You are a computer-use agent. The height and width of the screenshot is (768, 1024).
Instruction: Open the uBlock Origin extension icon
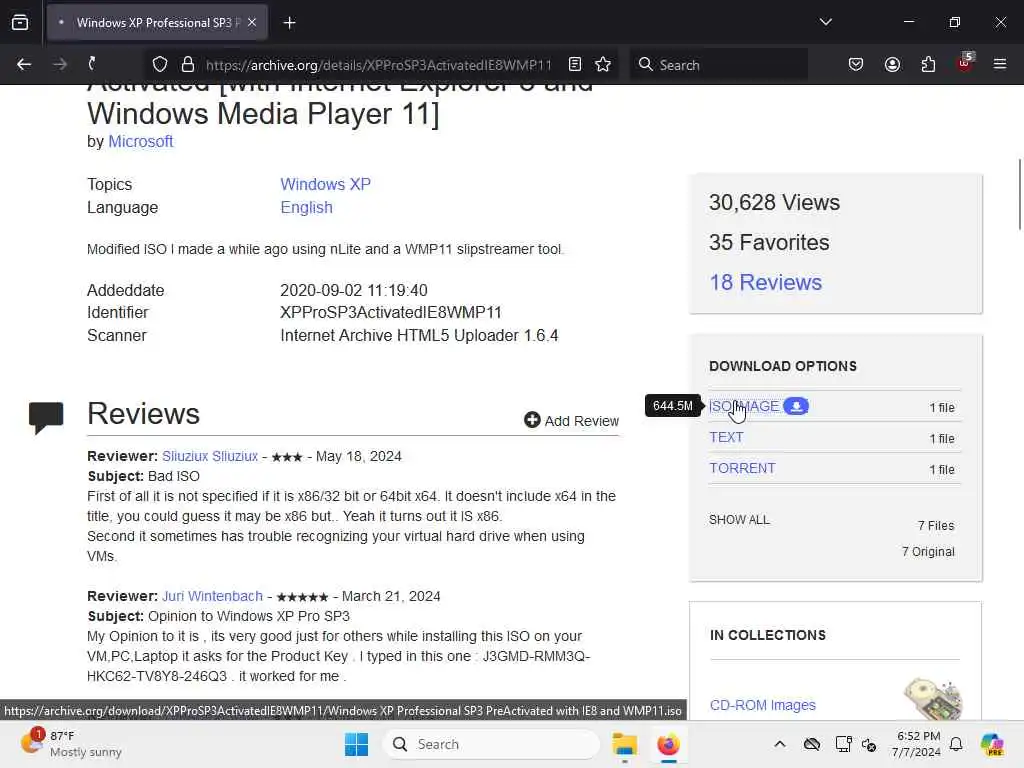point(965,63)
